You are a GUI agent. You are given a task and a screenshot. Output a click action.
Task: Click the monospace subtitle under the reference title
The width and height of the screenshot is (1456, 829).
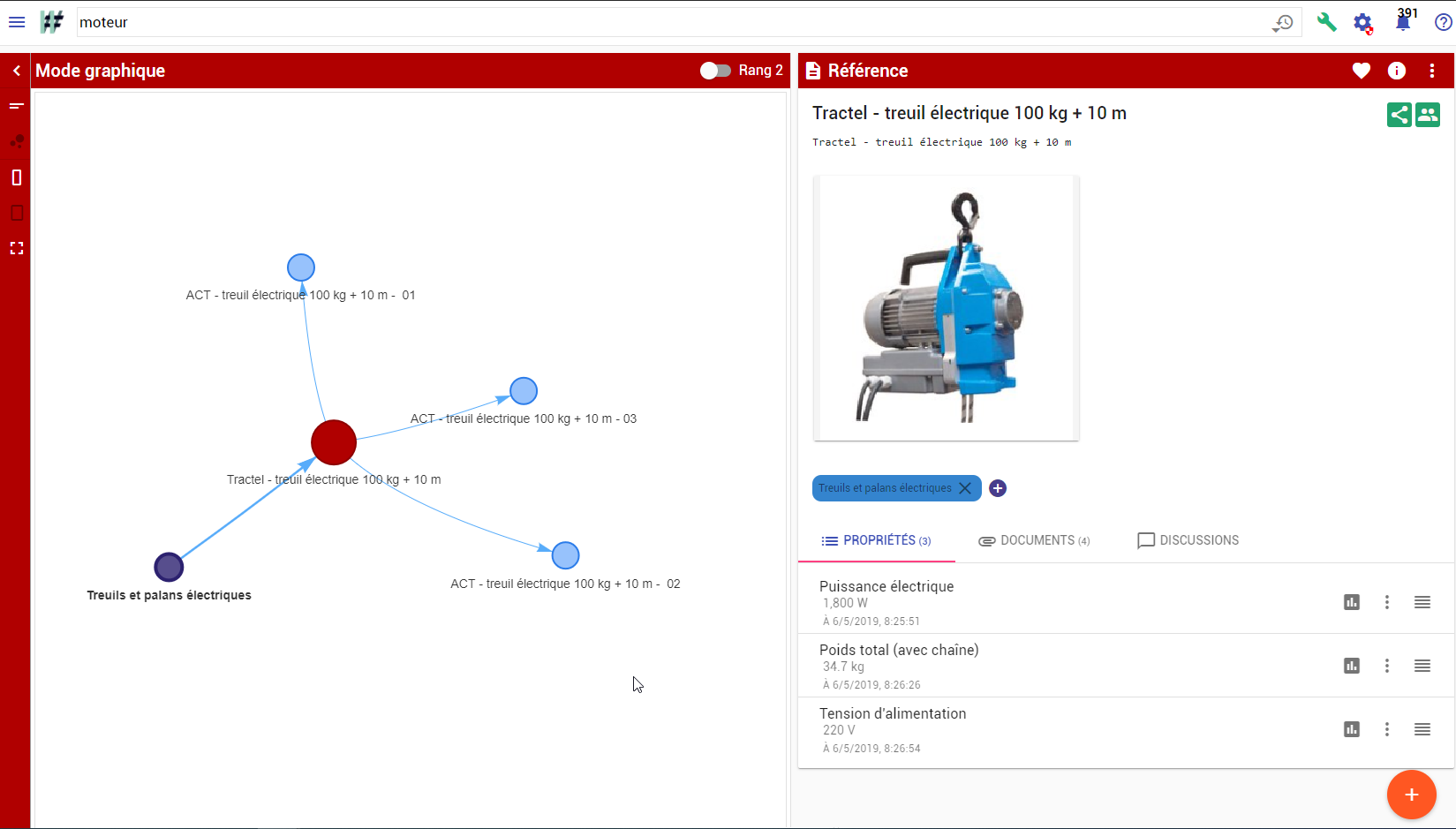[942, 142]
